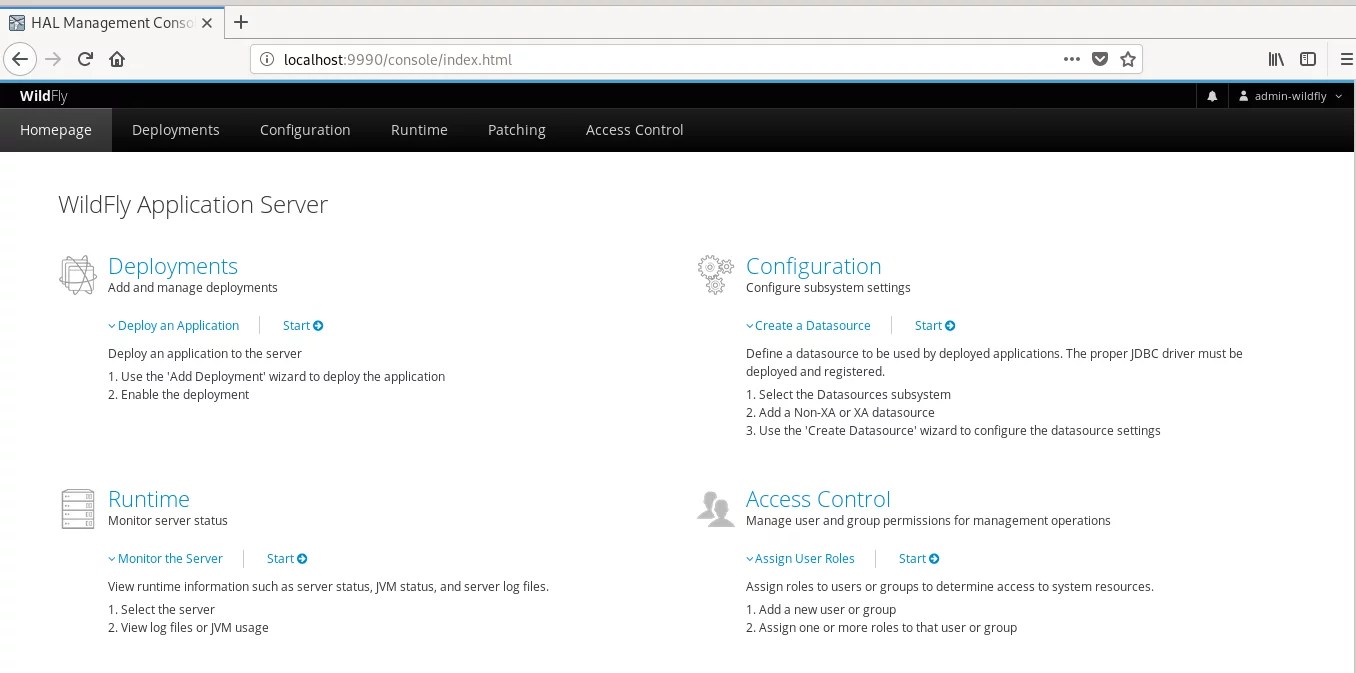Image resolution: width=1356 pixels, height=673 pixels.
Task: Start the Monitor the Server task
Action: 287,558
